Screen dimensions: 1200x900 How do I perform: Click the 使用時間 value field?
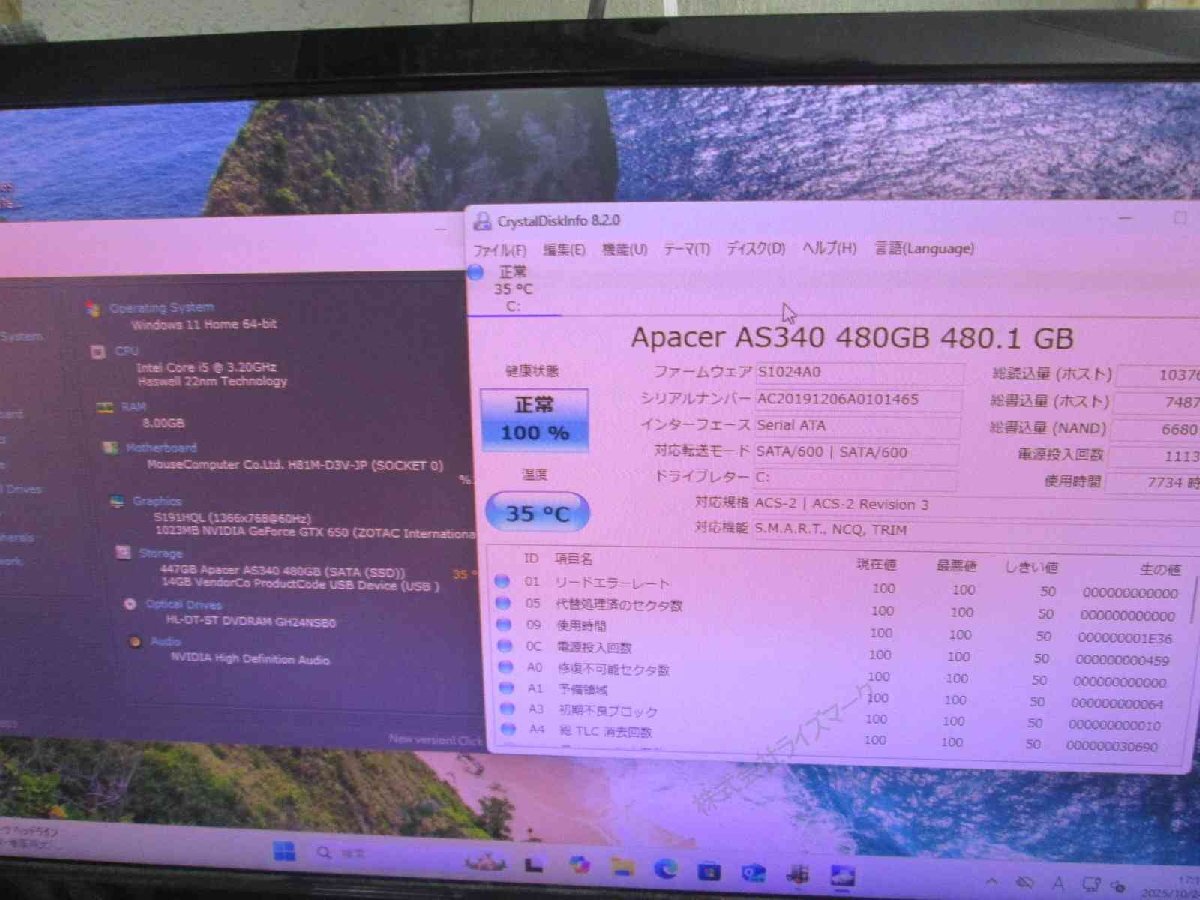coord(1152,483)
